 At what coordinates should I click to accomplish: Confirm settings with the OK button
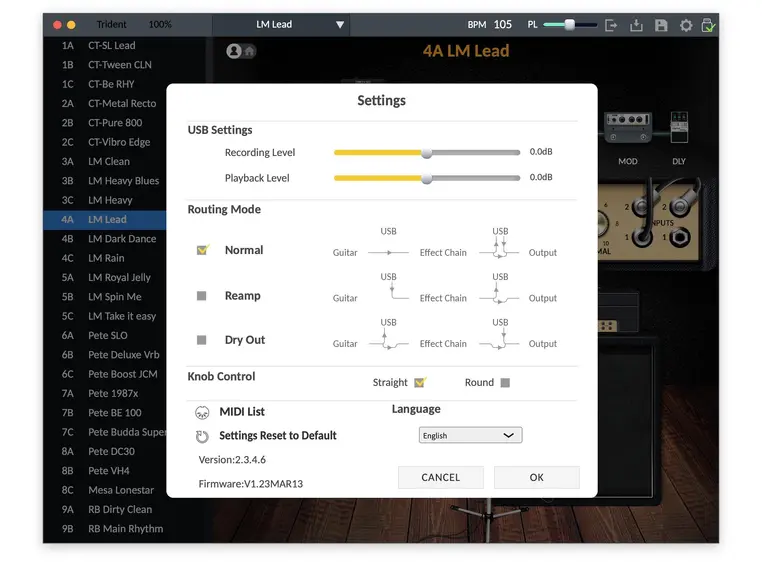[x=536, y=477]
